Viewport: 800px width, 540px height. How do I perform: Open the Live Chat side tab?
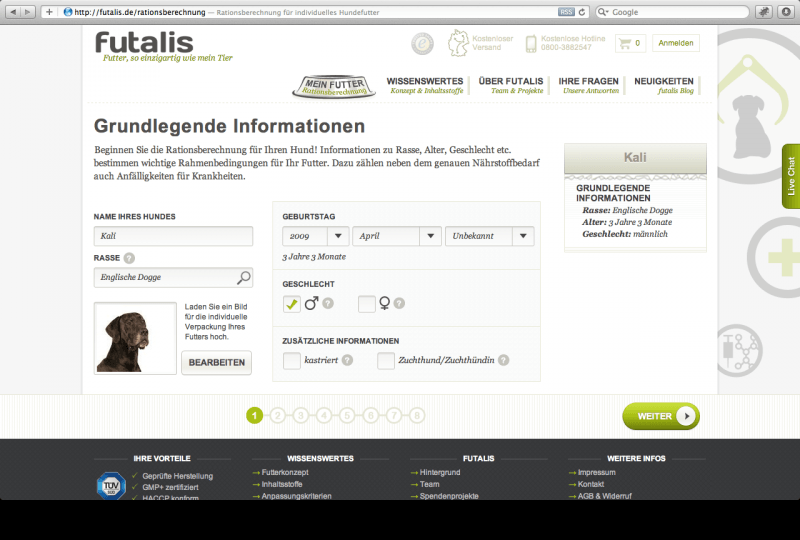tap(791, 176)
